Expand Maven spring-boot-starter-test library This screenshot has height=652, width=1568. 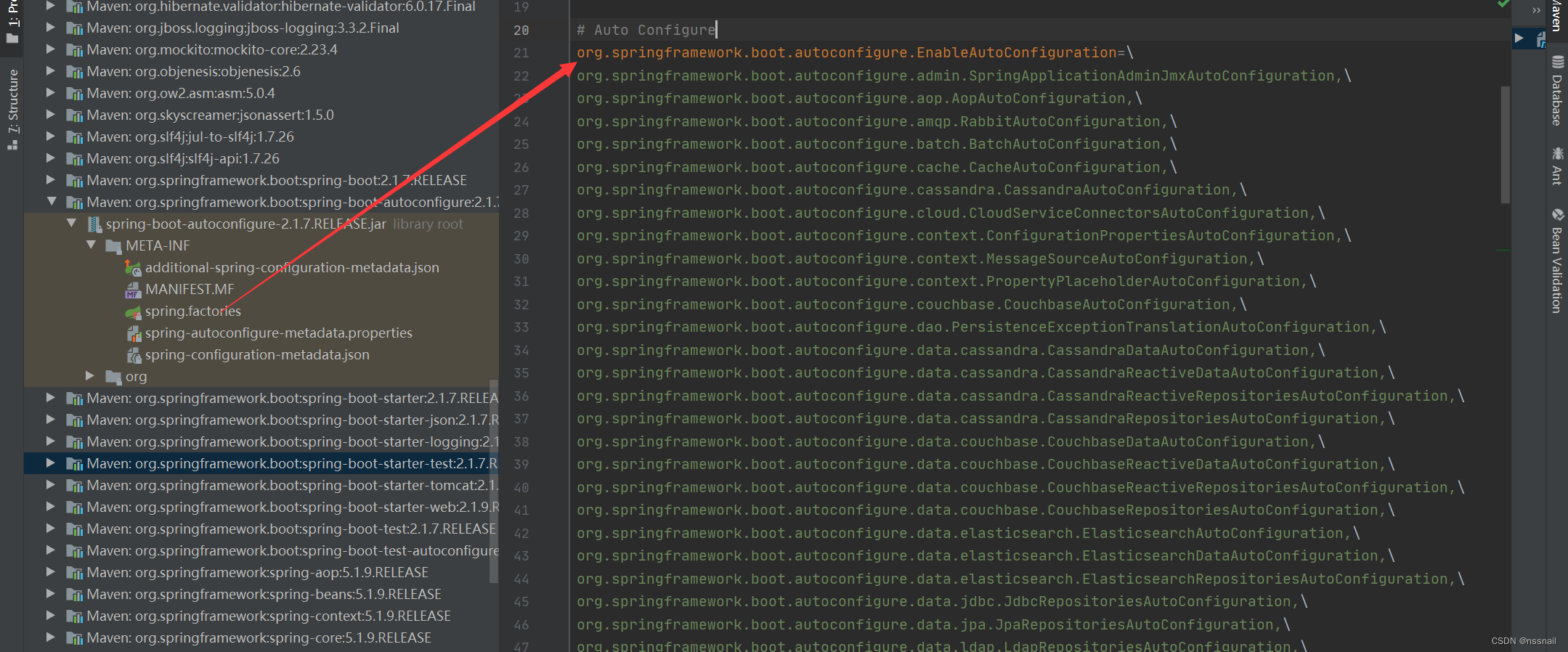[51, 462]
